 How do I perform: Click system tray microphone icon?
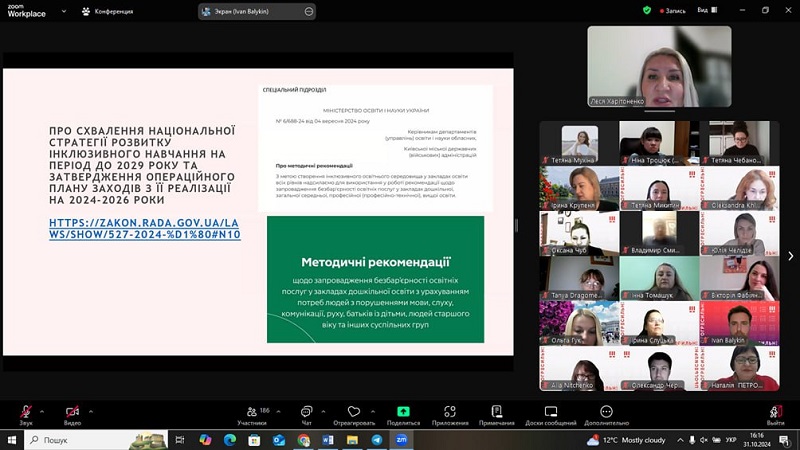692,440
